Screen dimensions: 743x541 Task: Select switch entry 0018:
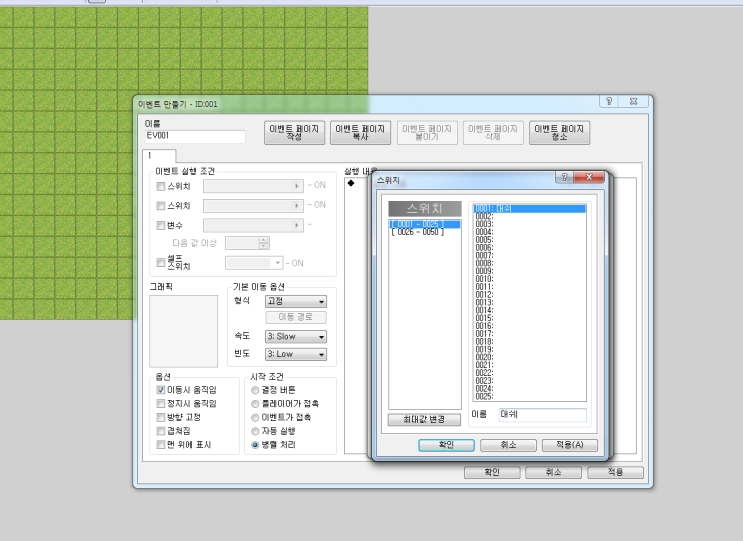(x=530, y=342)
